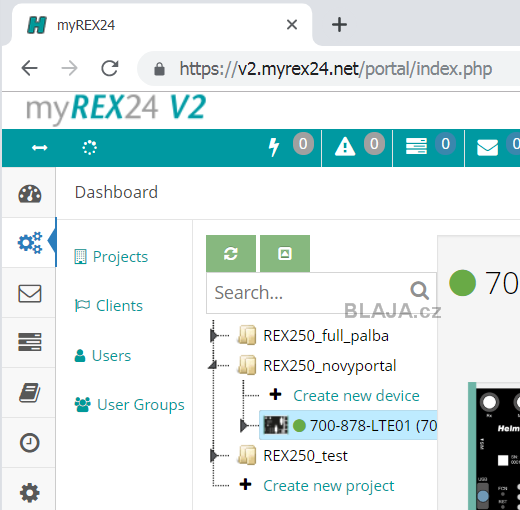Go forward in browser

pyautogui.click(x=69, y=68)
